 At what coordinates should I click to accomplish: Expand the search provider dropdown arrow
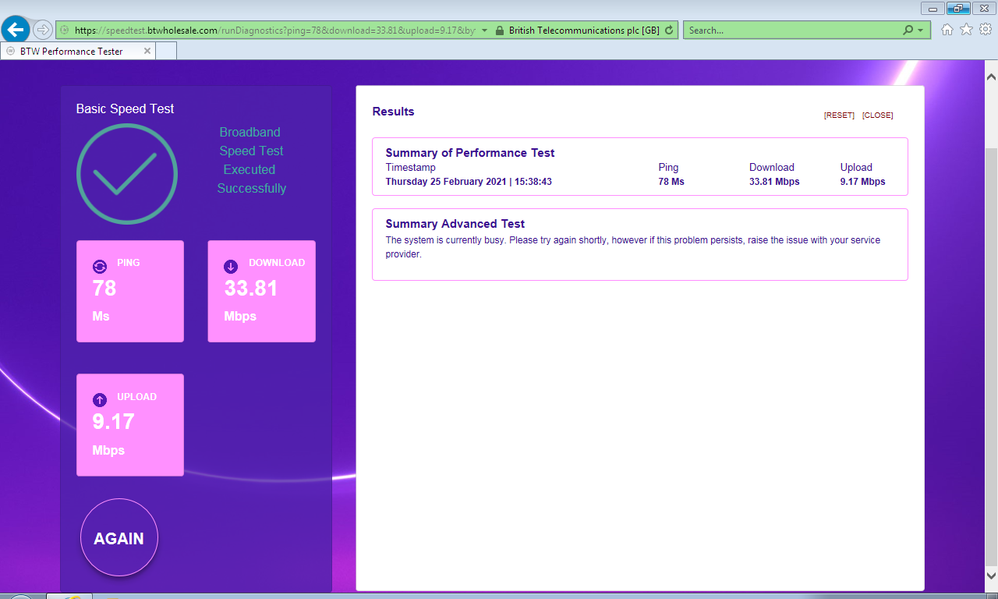click(x=921, y=30)
